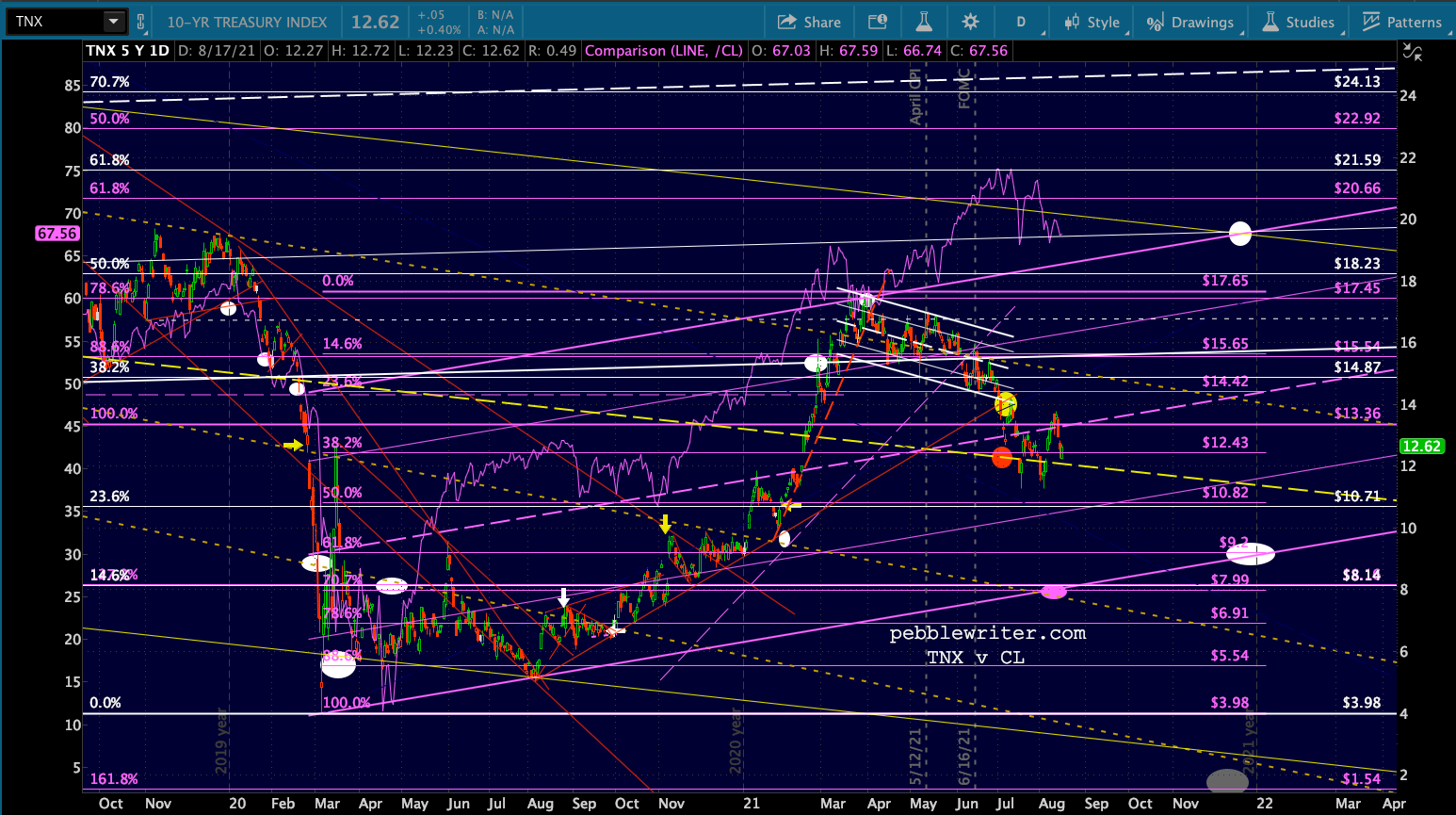Click the 70.7% Fibonacci label at top
Screen dimensions: 1456x815
(x=109, y=82)
